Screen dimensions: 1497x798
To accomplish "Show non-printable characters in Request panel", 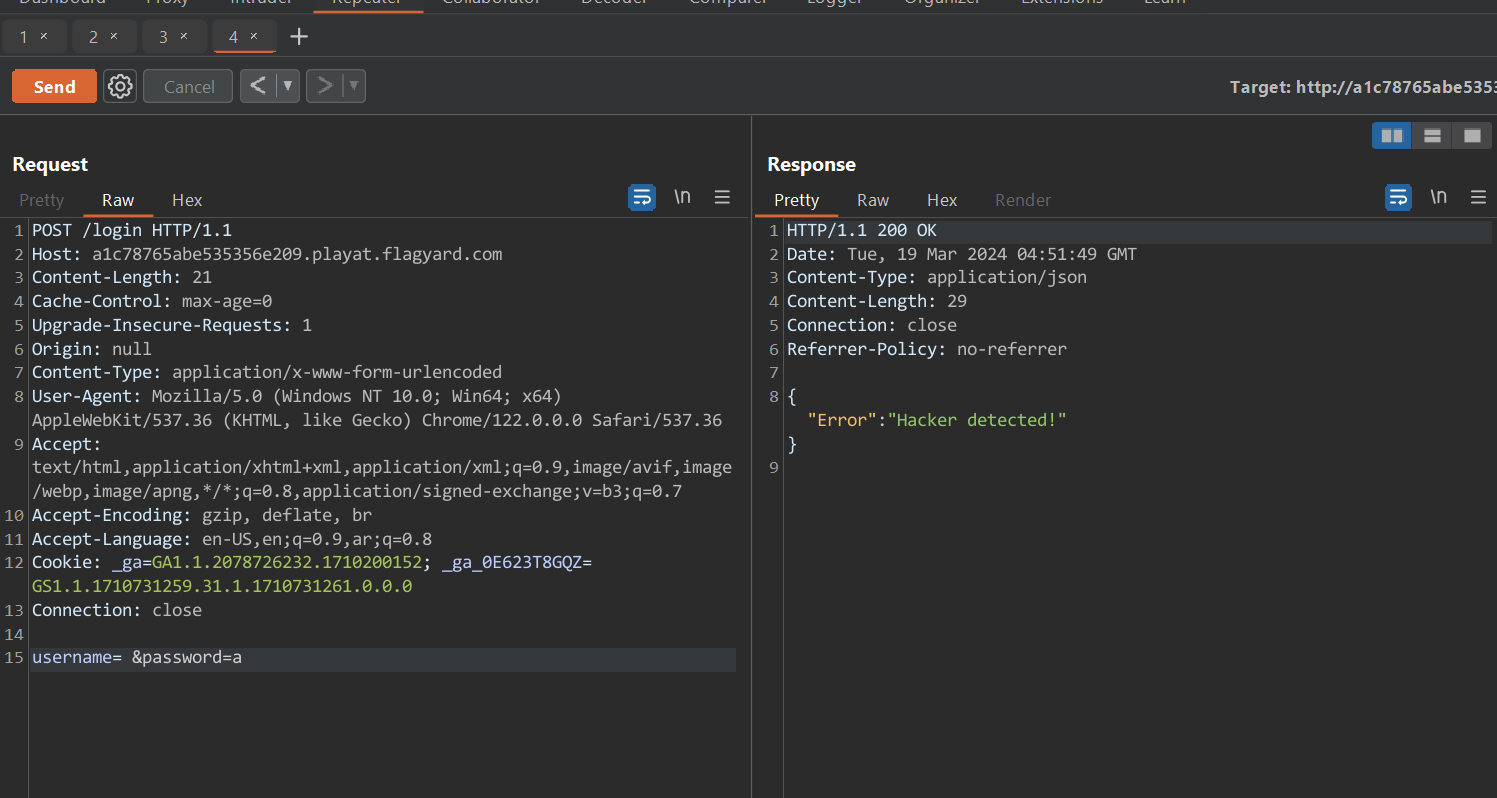I will pos(682,198).
